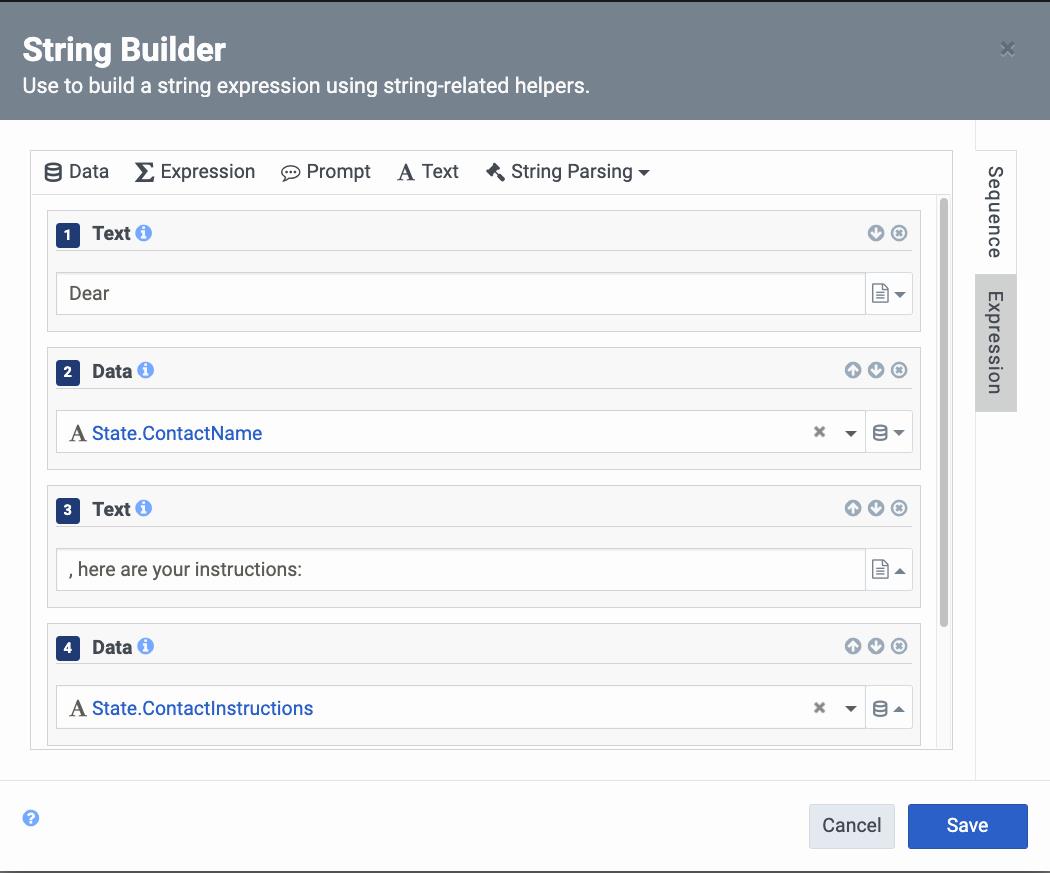Select the Text helper in the toolbar

[x=427, y=171]
